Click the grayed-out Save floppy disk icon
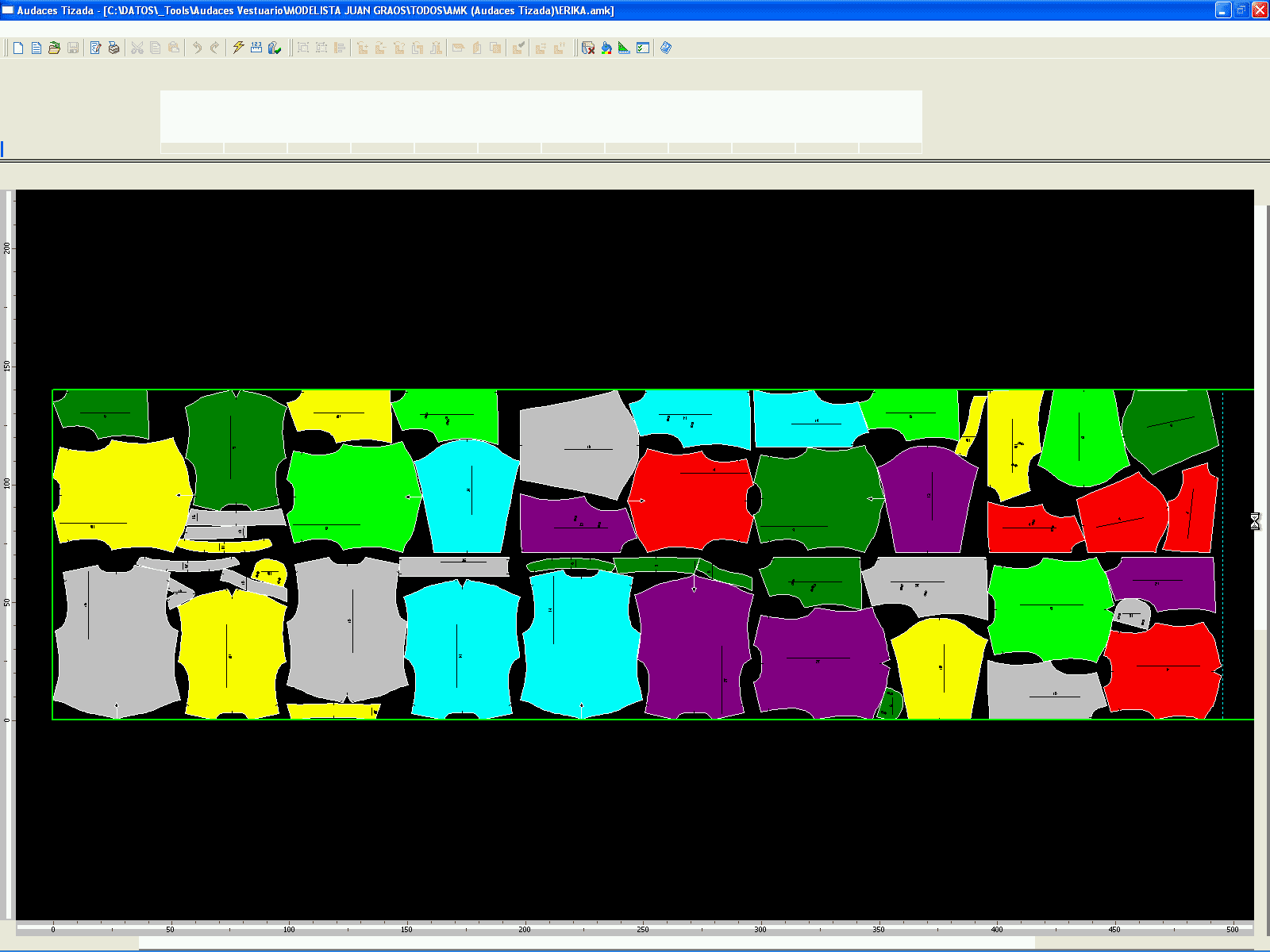 pyautogui.click(x=73, y=48)
